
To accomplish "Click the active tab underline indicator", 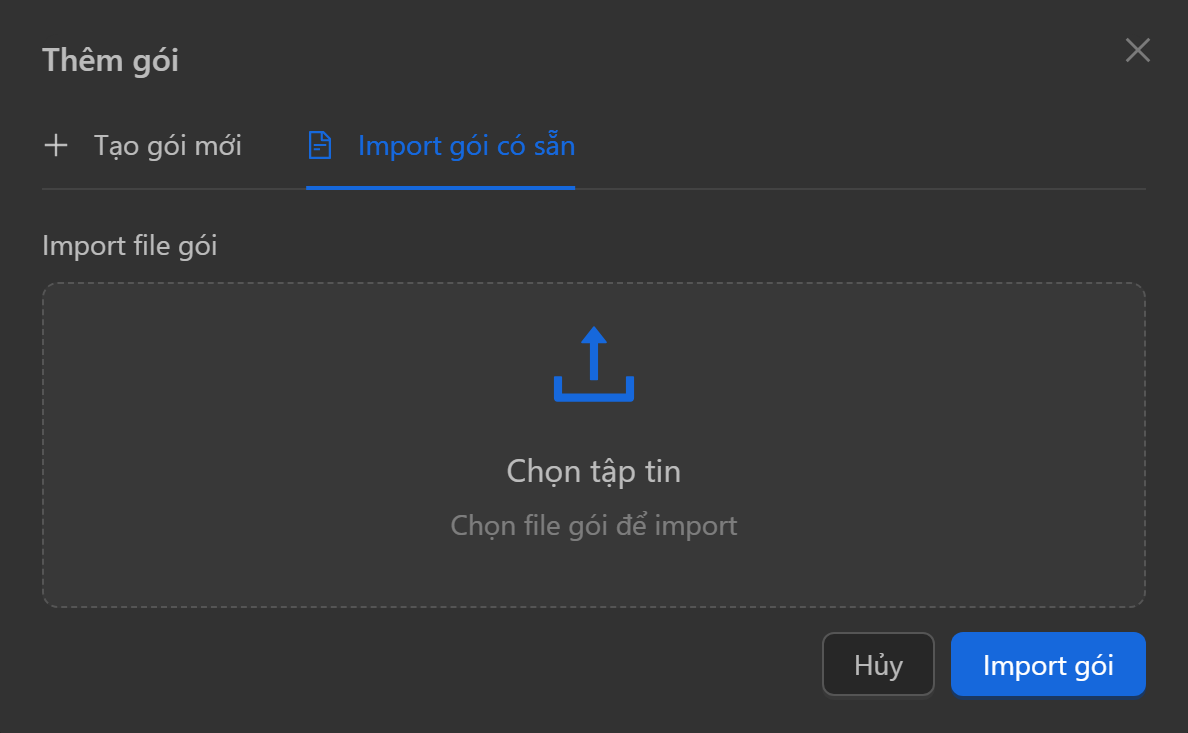I will click(440, 186).
